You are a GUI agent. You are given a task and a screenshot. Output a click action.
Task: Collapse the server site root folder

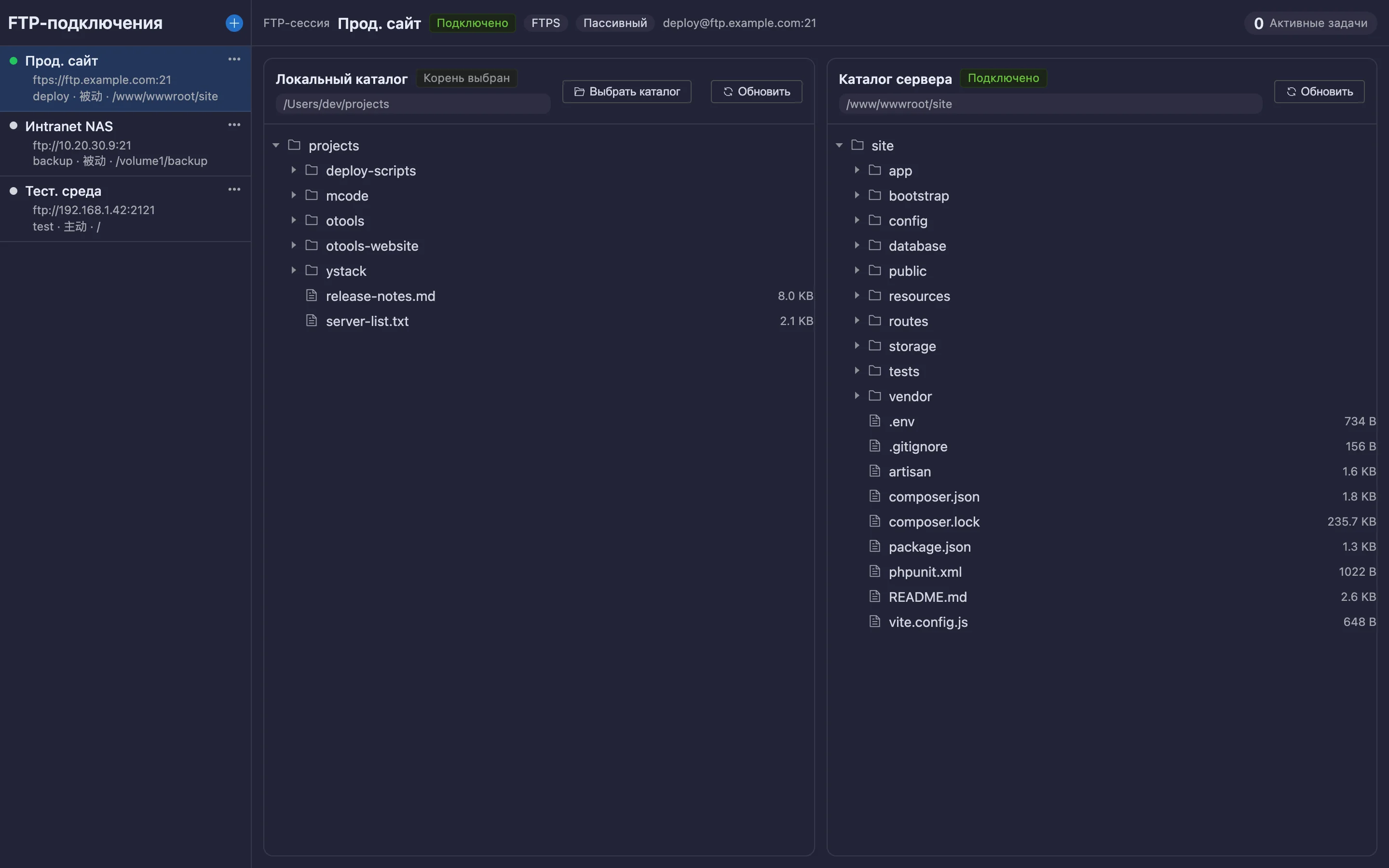coord(839,145)
